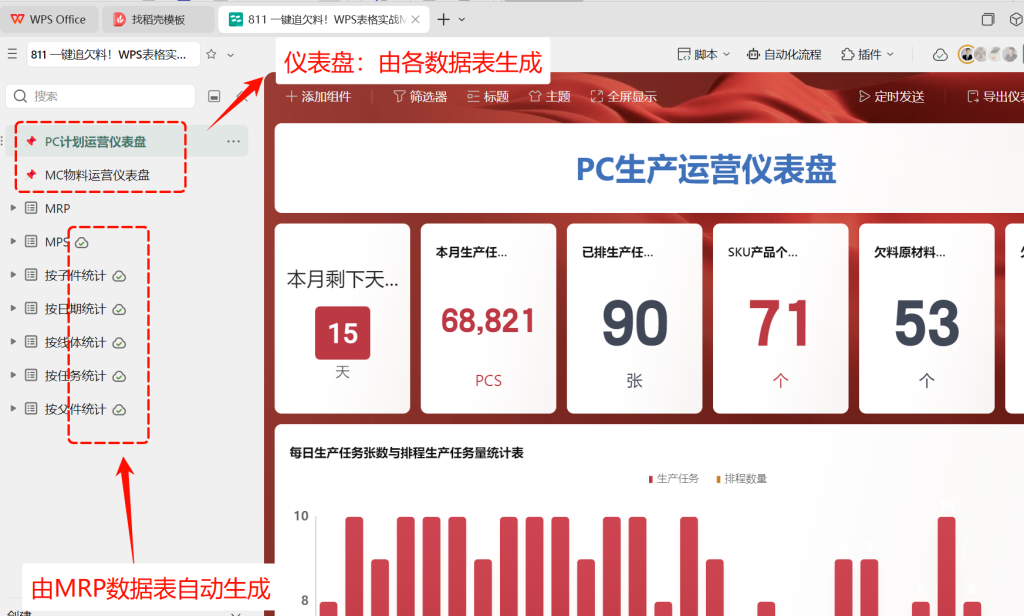Viewport: 1024px width, 616px height.
Task: Open the hamburger menu beside the document title
Action: [x=12, y=54]
